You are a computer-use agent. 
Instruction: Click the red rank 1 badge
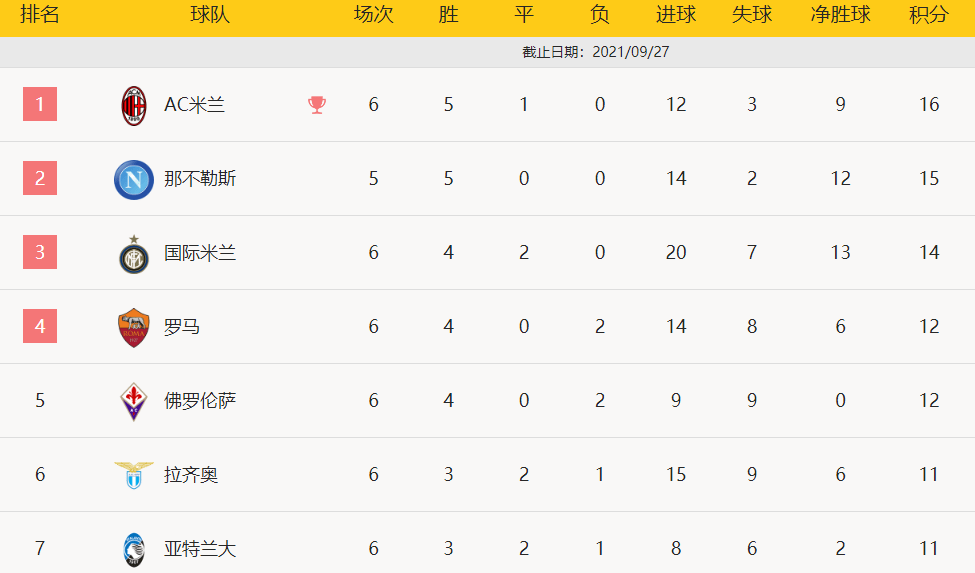tap(40, 104)
